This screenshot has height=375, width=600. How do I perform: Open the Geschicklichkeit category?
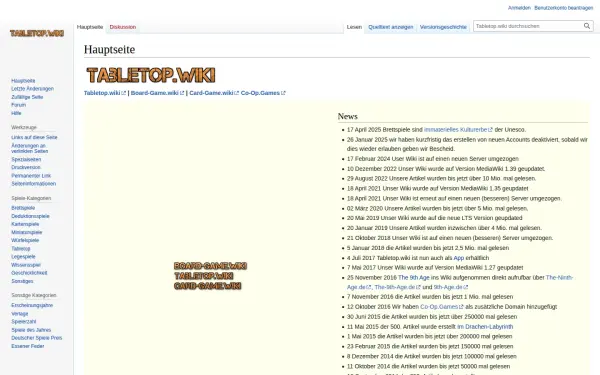tap(29, 273)
